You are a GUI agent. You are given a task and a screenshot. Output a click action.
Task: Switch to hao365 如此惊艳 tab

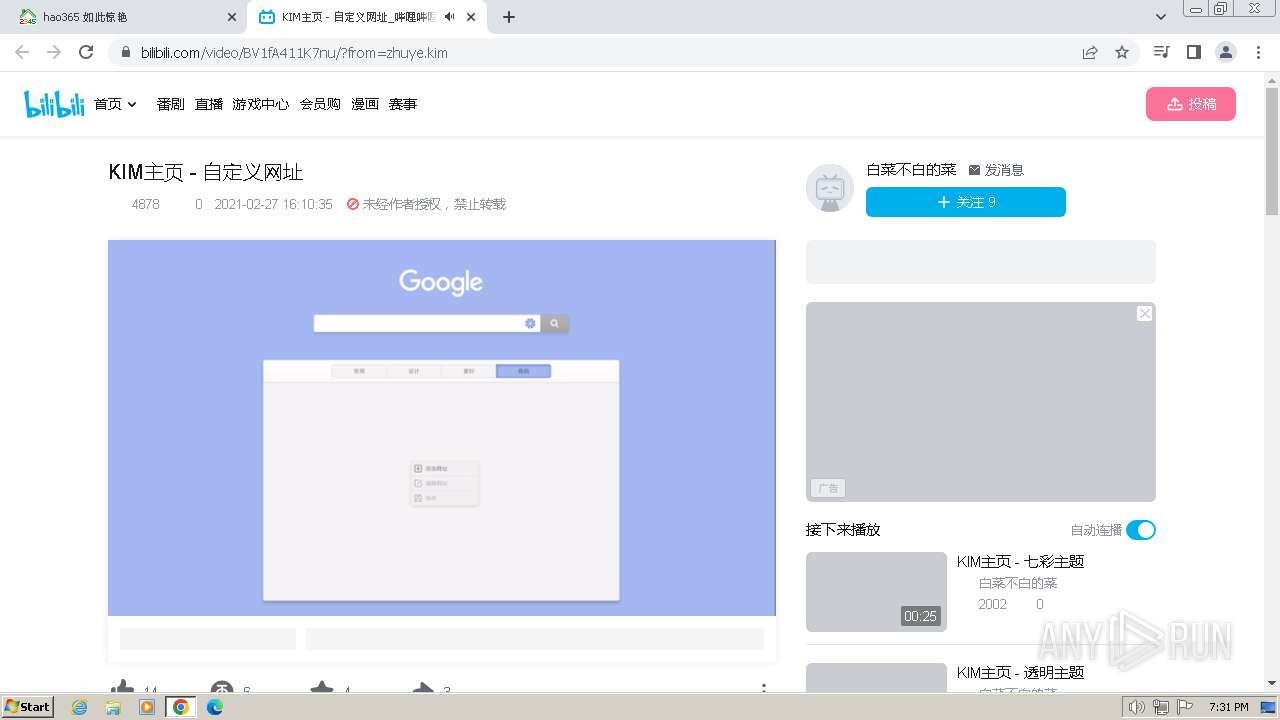click(124, 17)
